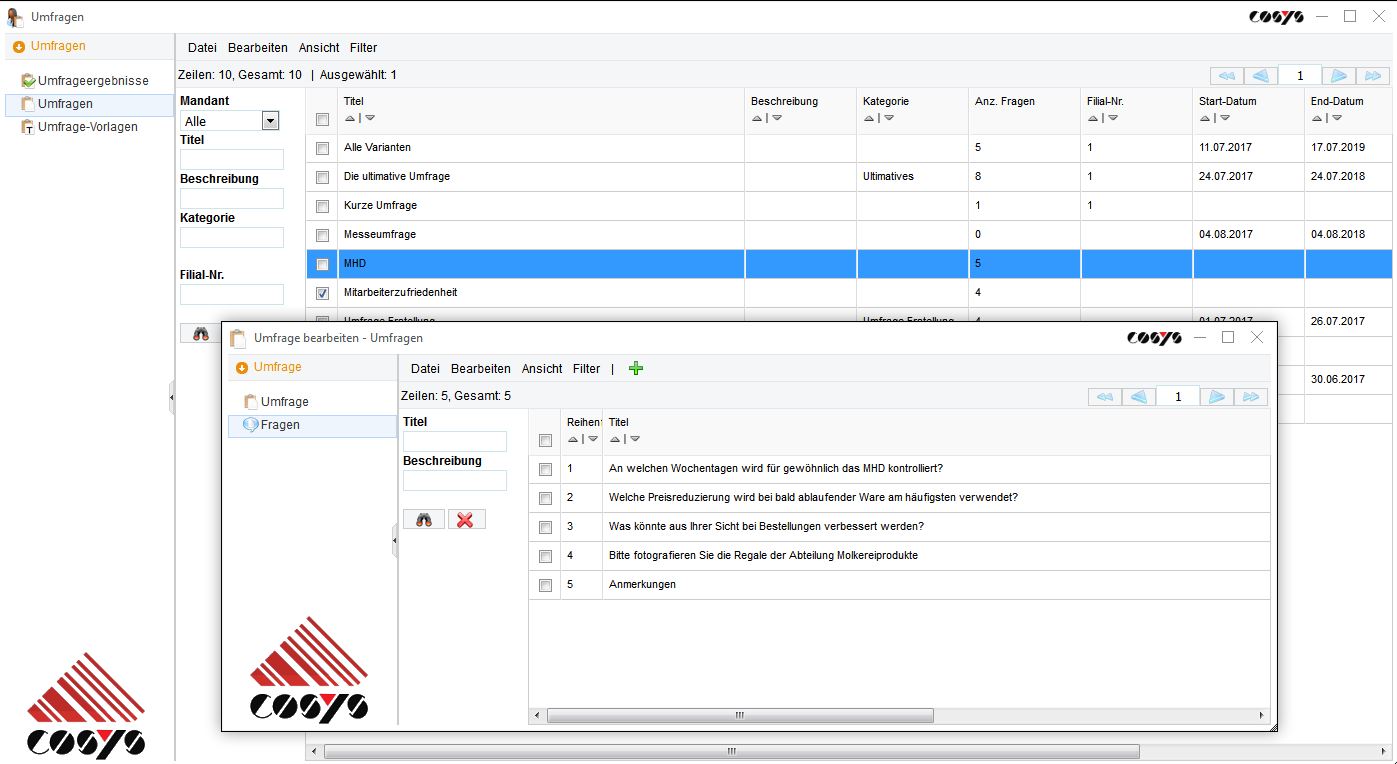Click the Umfrage-Vorlagen template icon
Image resolution: width=1397 pixels, height=764 pixels.
pyautogui.click(x=28, y=127)
